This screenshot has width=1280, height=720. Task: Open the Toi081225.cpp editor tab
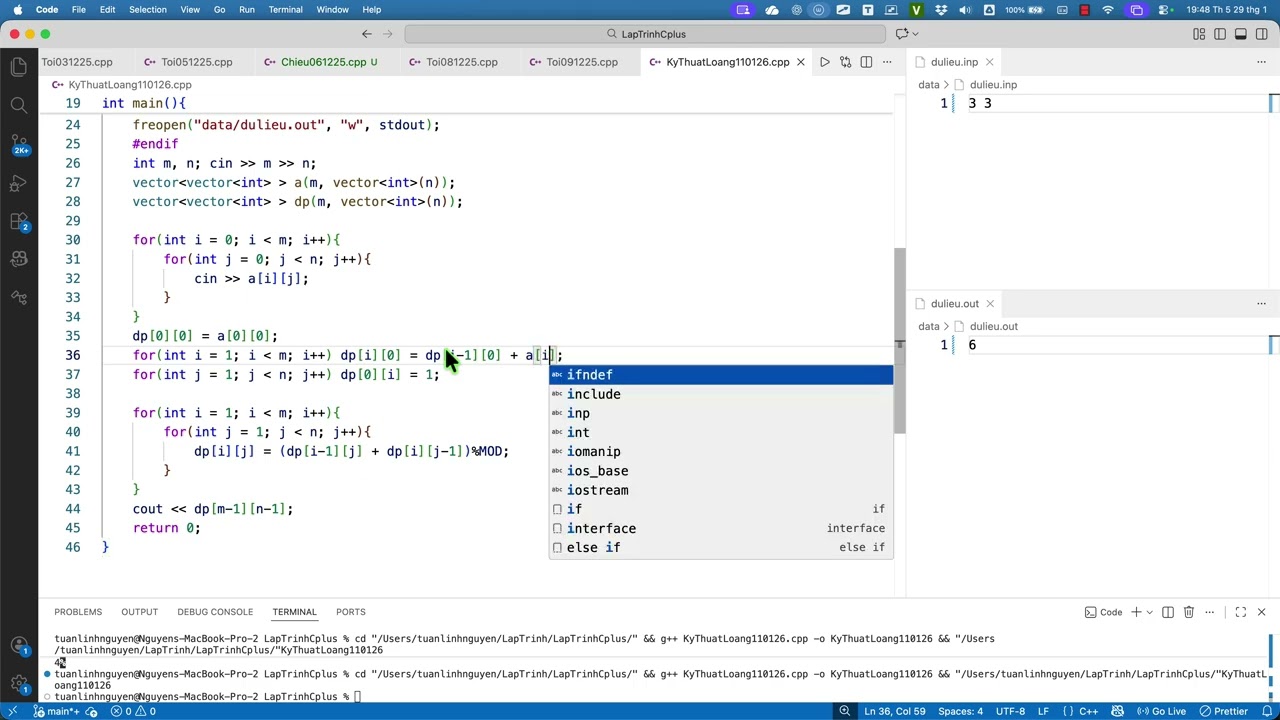[x=461, y=62]
